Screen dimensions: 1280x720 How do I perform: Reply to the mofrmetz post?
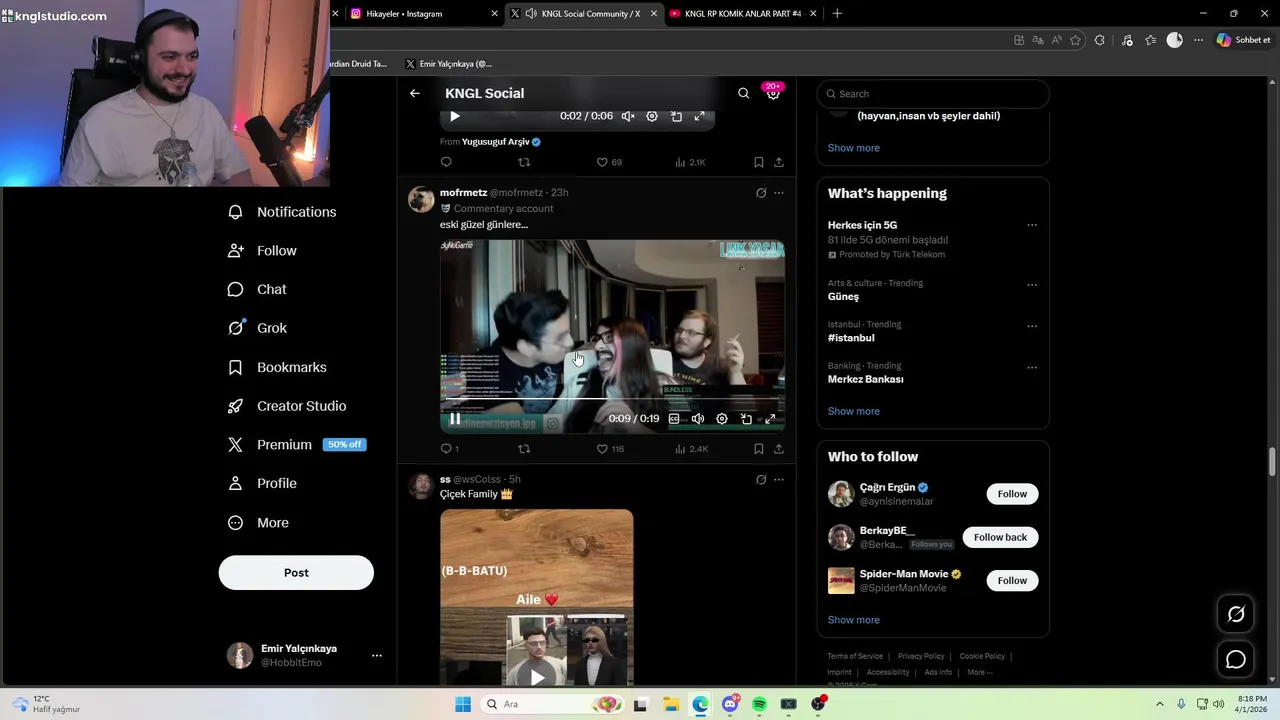coord(446,449)
